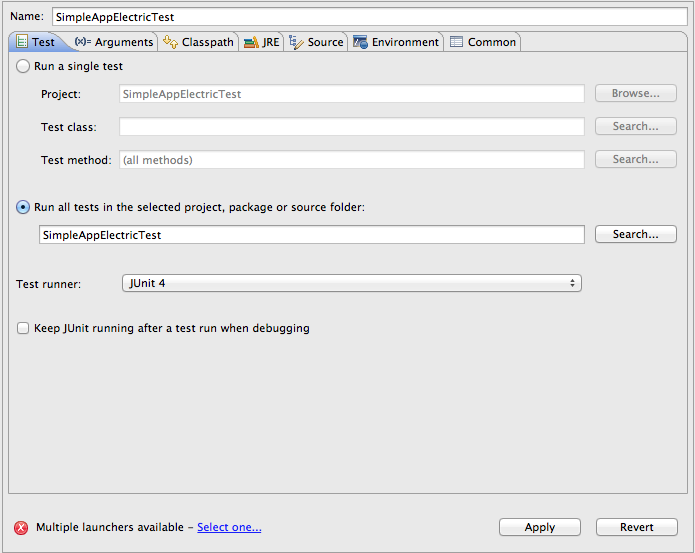Click the Test runner label

[48, 284]
